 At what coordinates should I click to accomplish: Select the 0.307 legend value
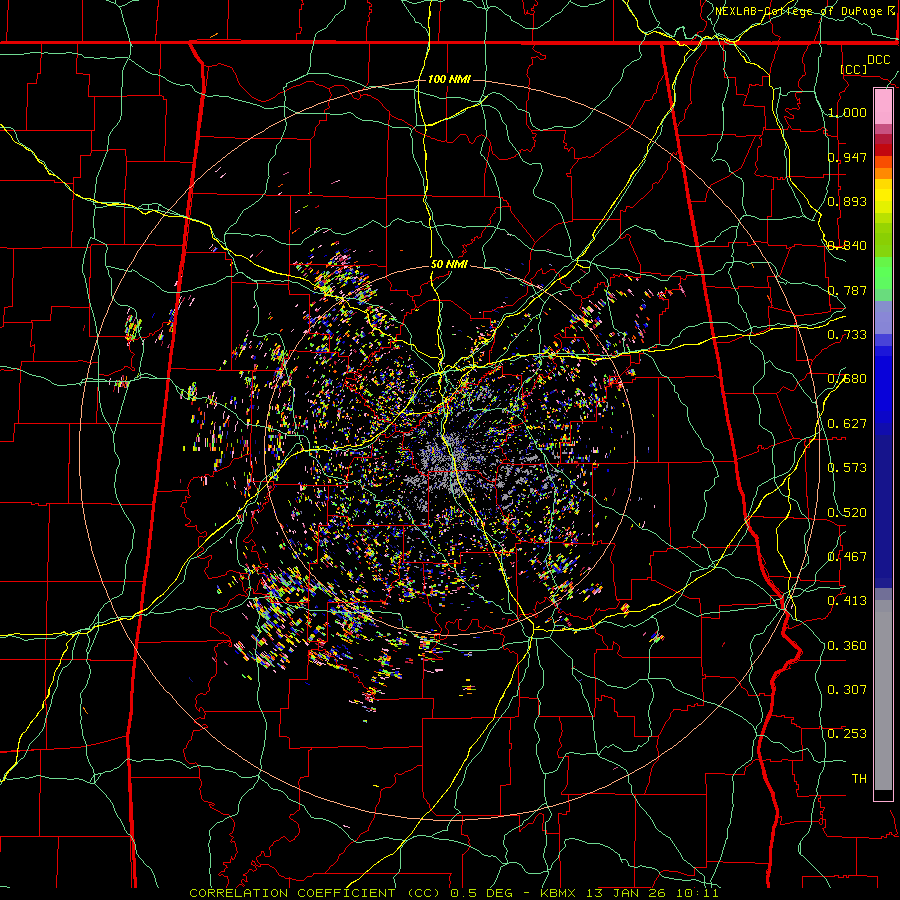(848, 690)
